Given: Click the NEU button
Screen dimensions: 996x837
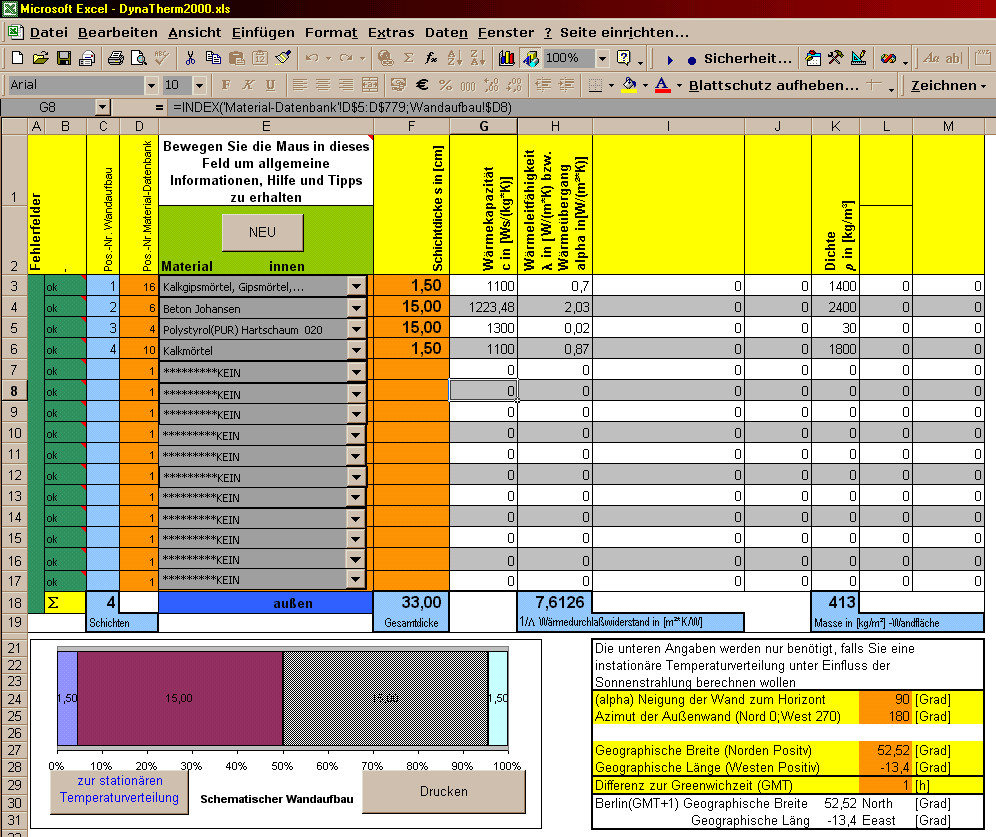Looking at the screenshot, I should point(262,232).
